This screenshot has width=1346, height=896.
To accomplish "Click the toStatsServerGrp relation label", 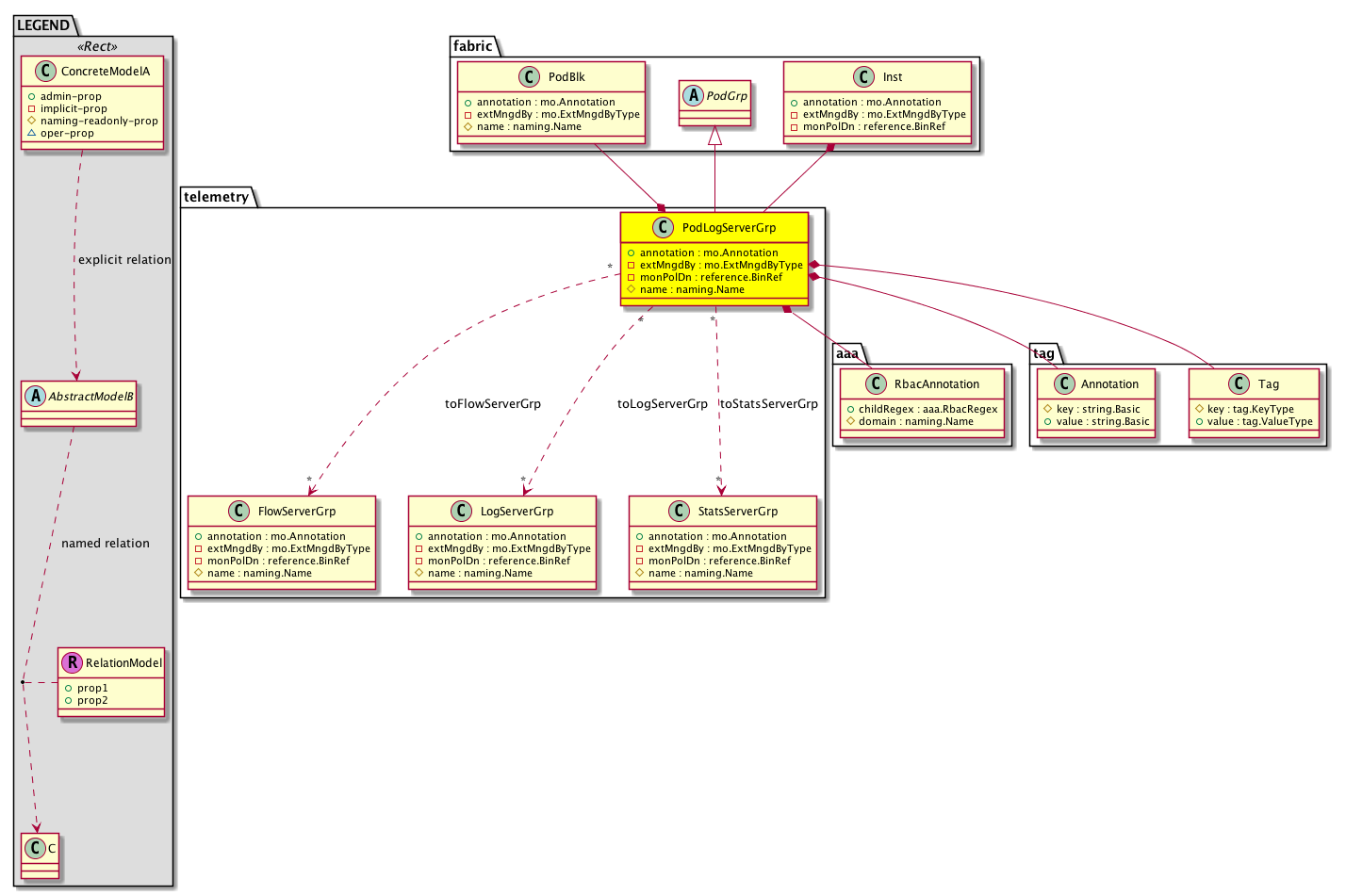I will [x=769, y=404].
